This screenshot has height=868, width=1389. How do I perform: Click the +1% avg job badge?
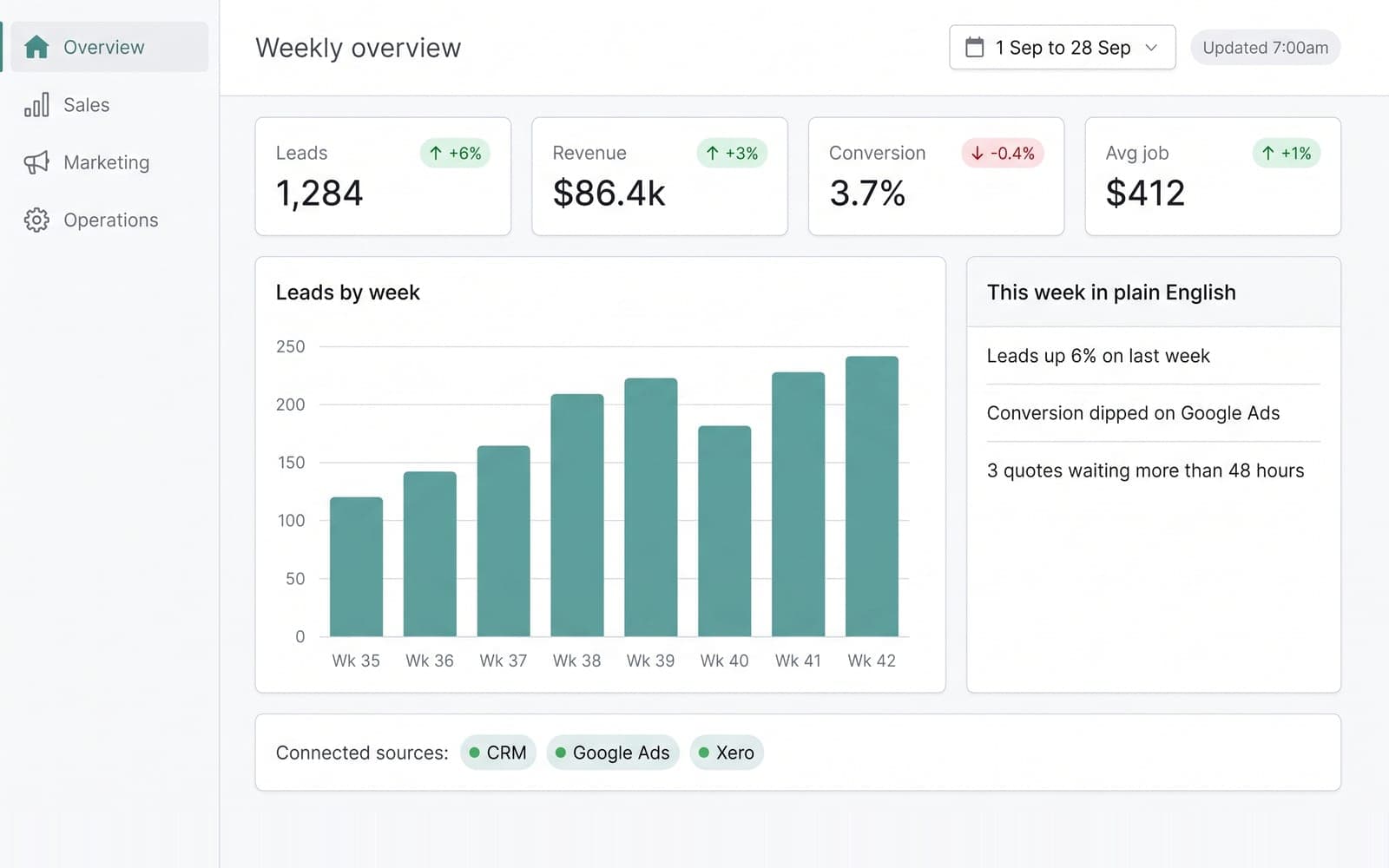pyautogui.click(x=1287, y=153)
